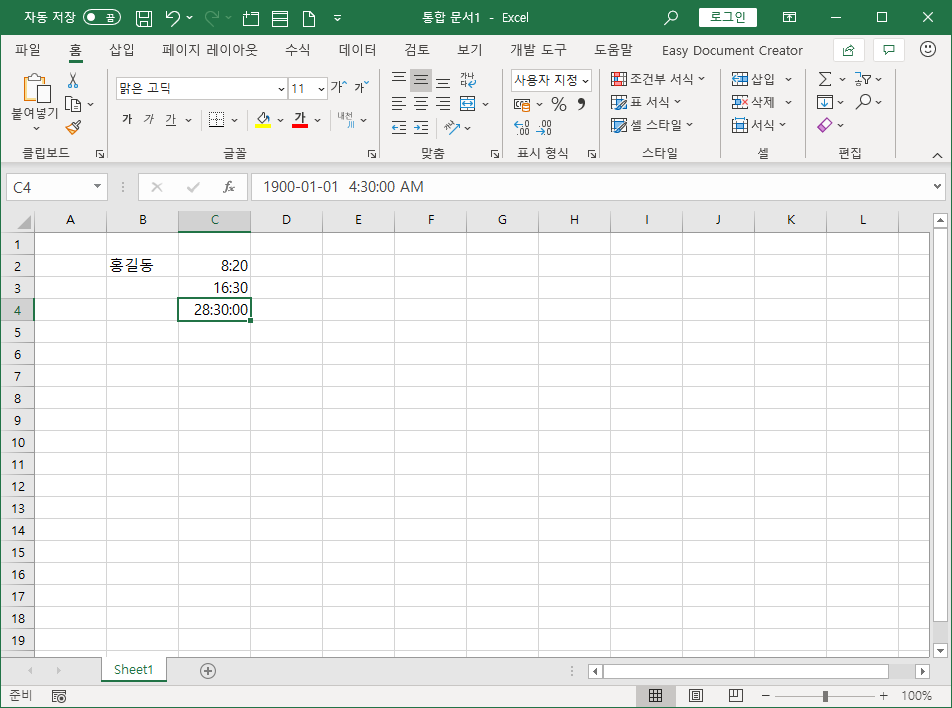Toggle Middle Align vertical alignment
The width and height of the screenshot is (952, 708).
tap(421, 80)
